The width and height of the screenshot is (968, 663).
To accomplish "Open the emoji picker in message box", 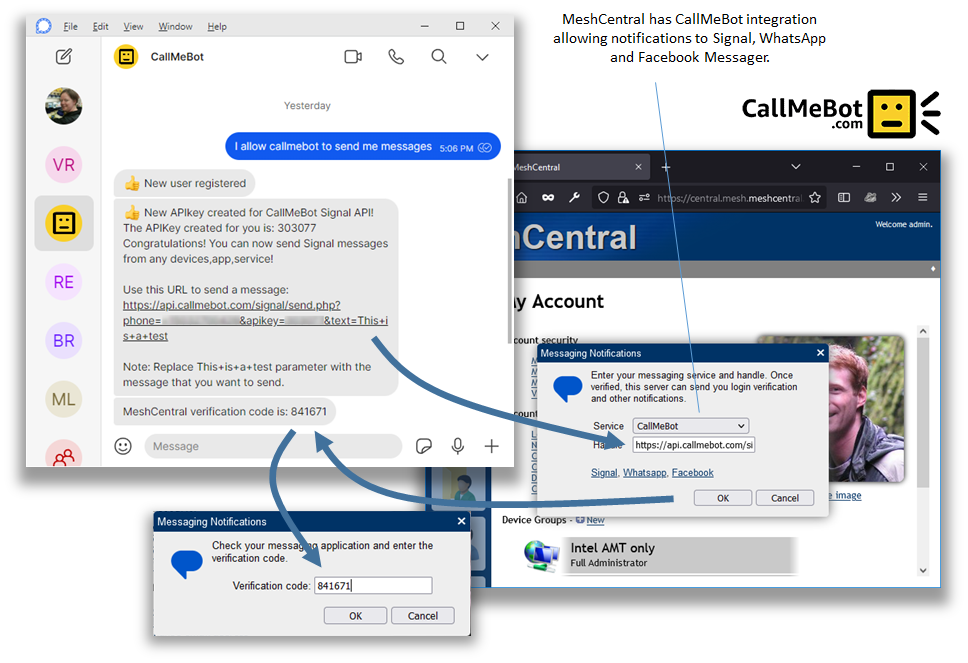I will 123,446.
